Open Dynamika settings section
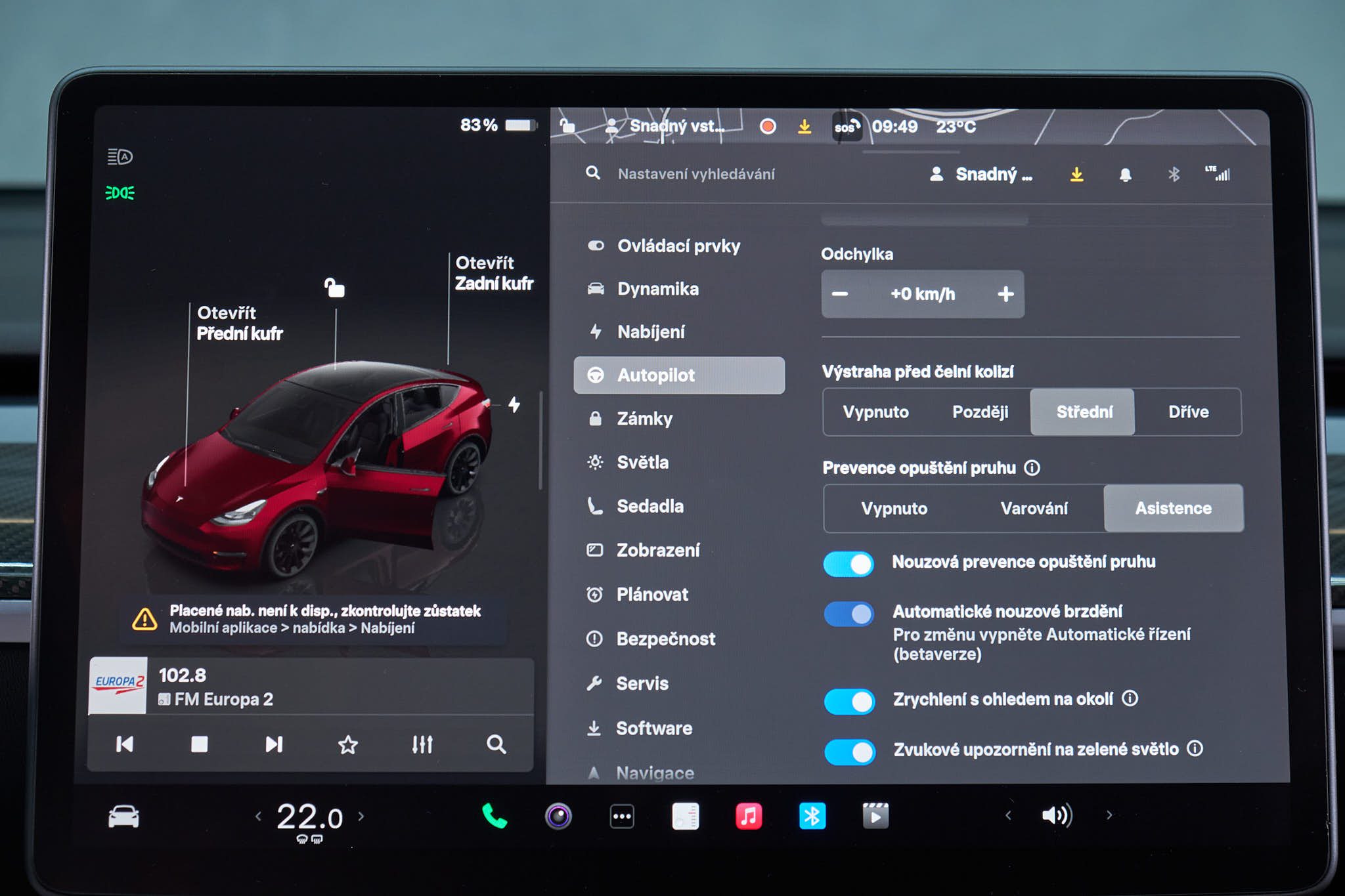This screenshot has height=896, width=1345. pyautogui.click(x=679, y=289)
